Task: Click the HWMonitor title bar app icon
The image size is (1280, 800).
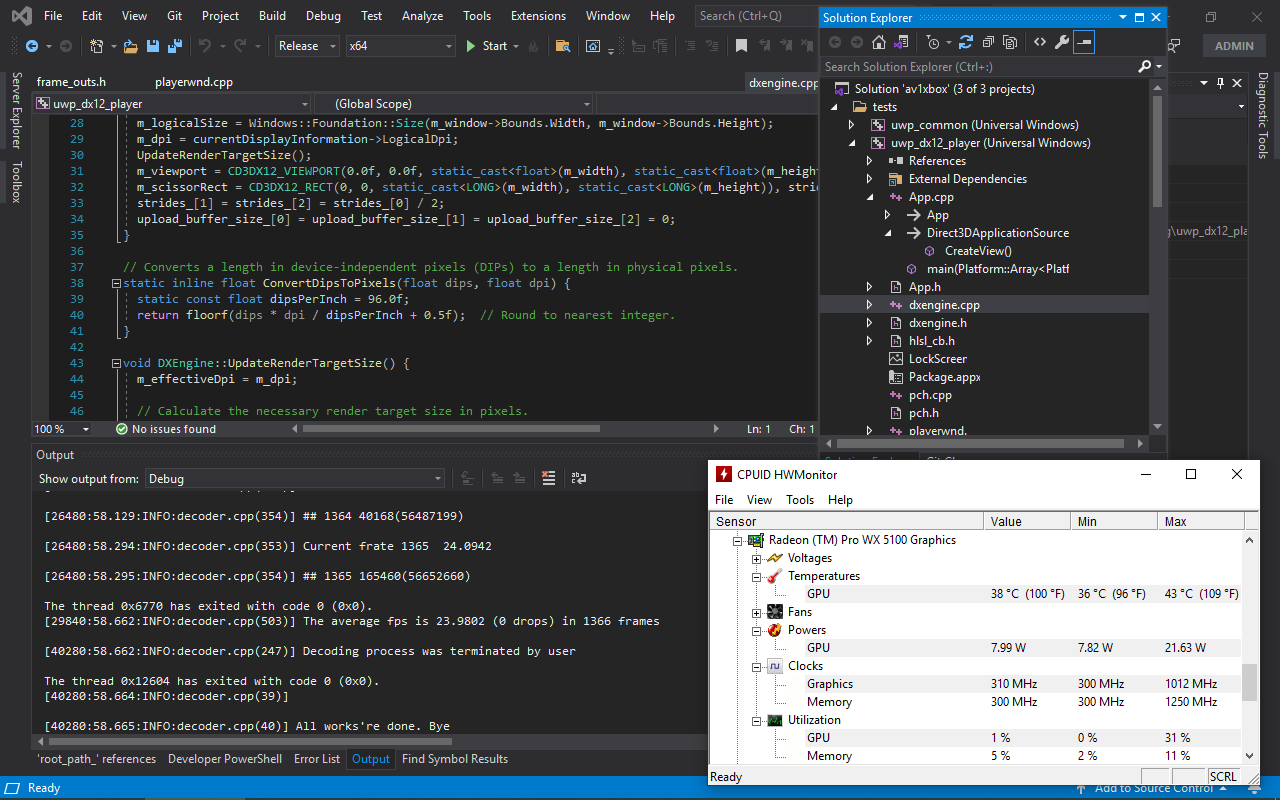Action: pos(722,474)
